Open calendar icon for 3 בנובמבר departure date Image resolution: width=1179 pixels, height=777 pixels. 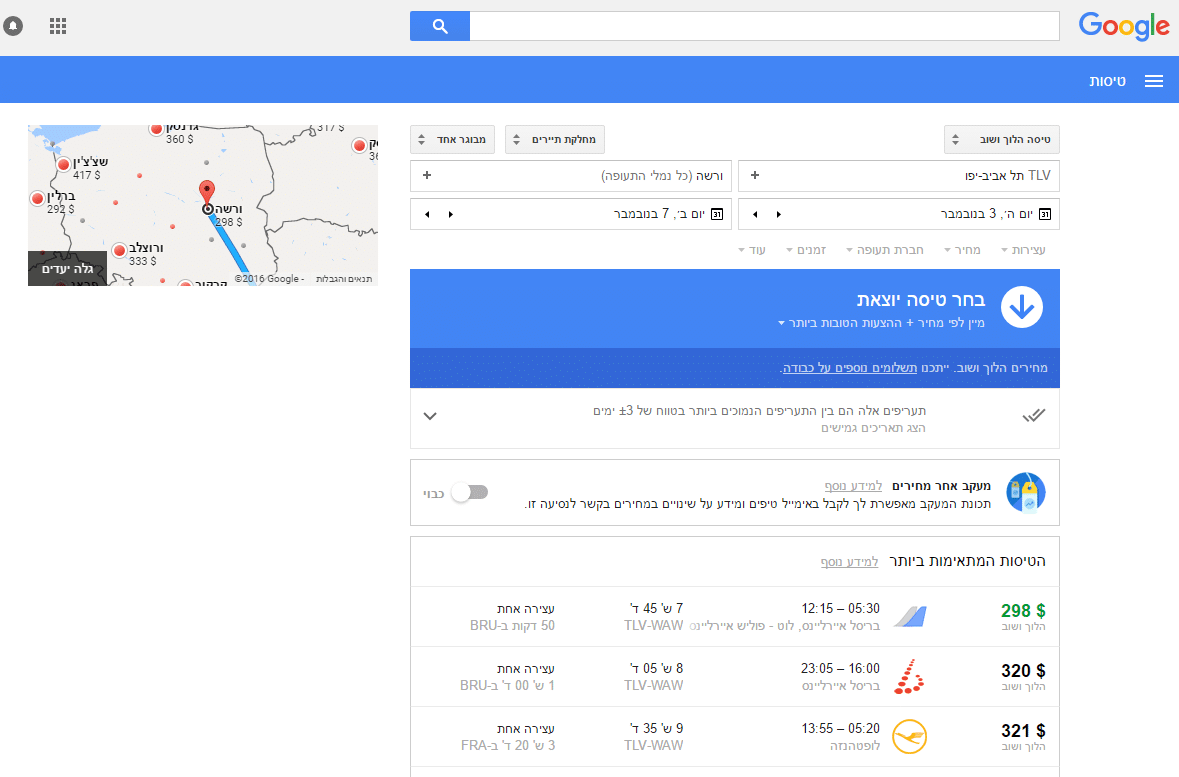[1044, 214]
